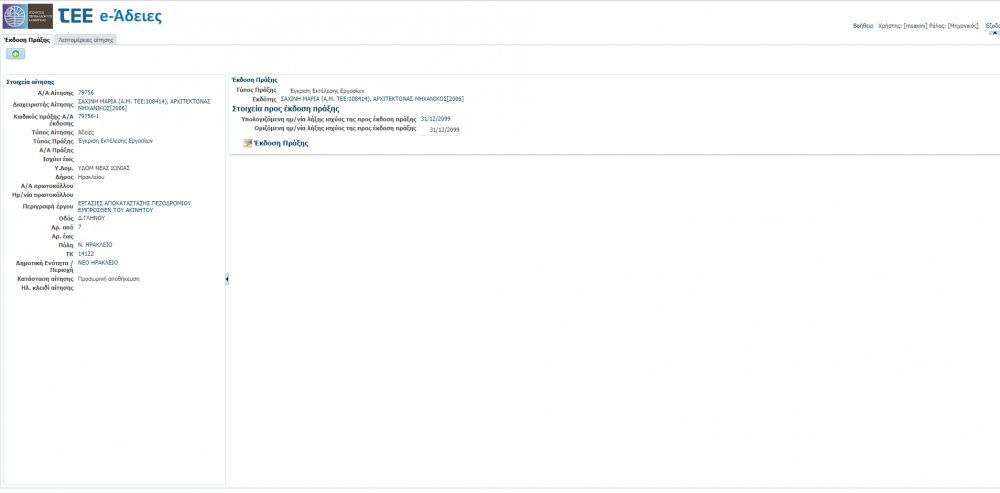Click the Οριζόμενη expiry date input field

pyautogui.click(x=441, y=129)
